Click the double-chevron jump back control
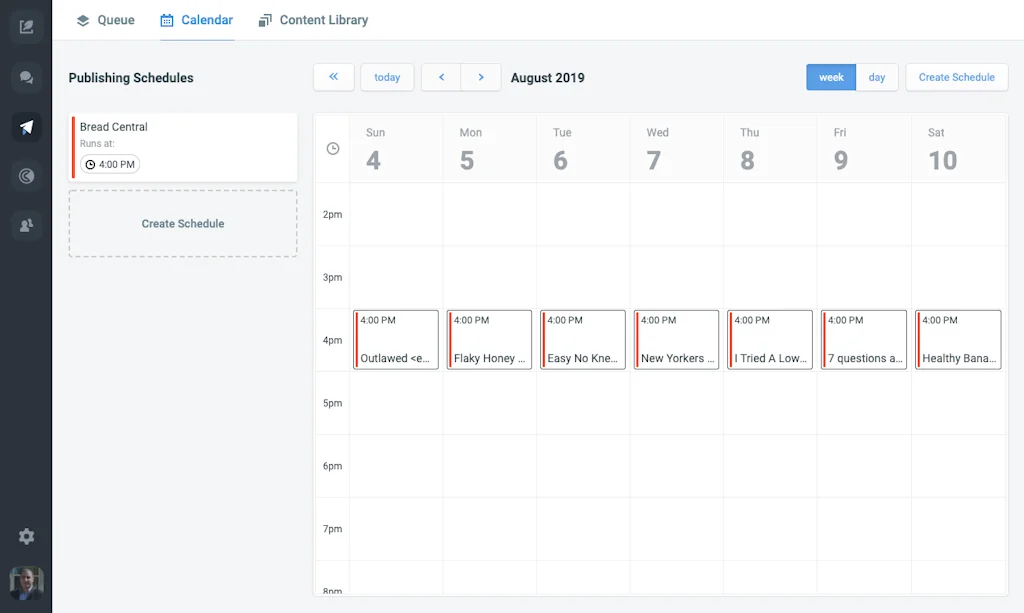 [333, 77]
